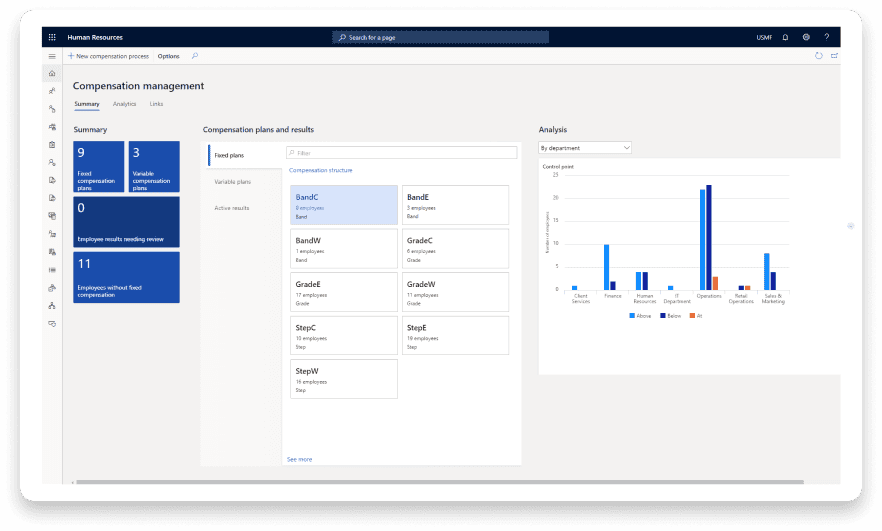Switch to the Analytics tab

click(x=124, y=104)
